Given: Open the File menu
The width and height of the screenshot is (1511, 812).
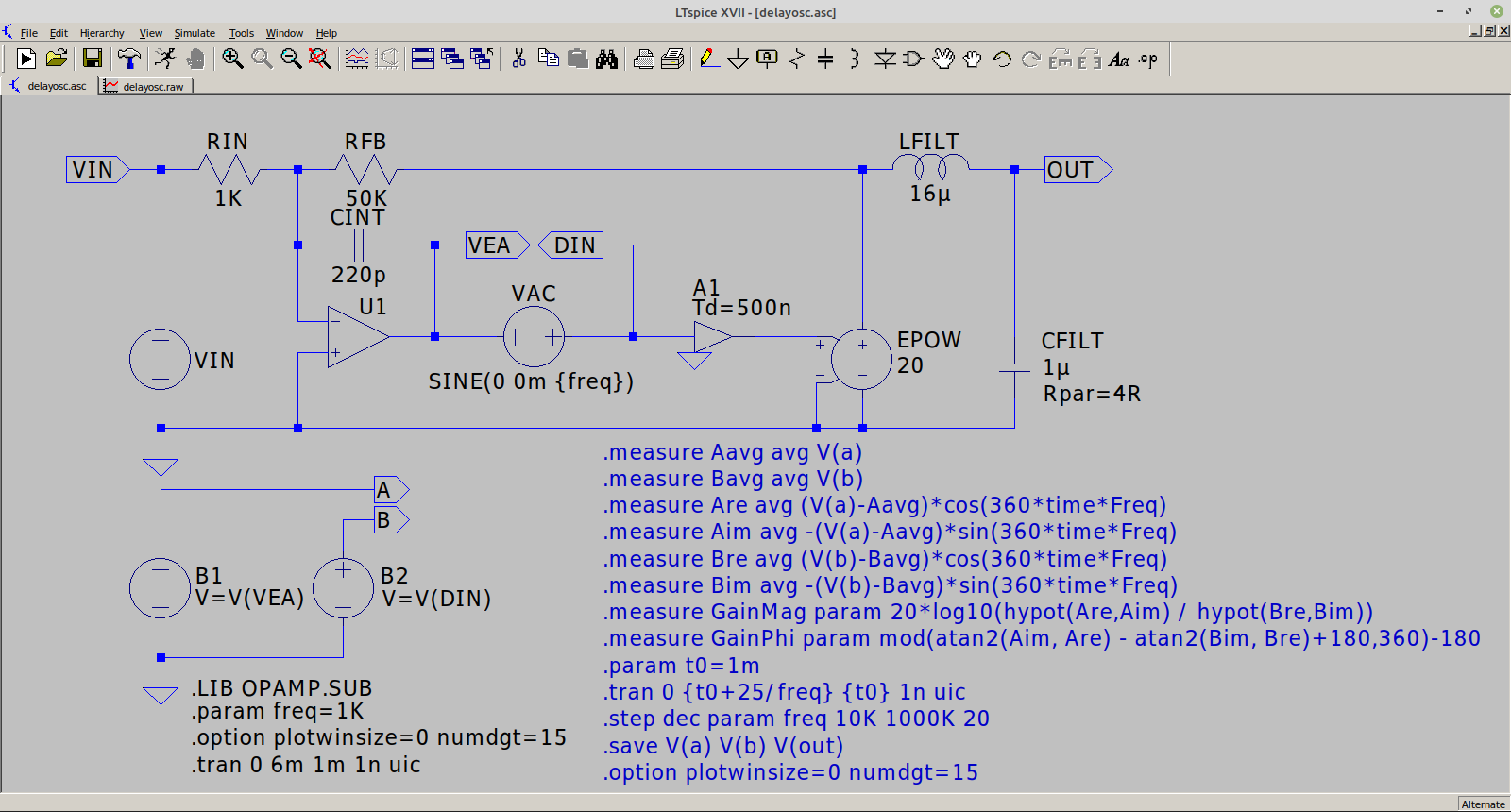Looking at the screenshot, I should (29, 33).
